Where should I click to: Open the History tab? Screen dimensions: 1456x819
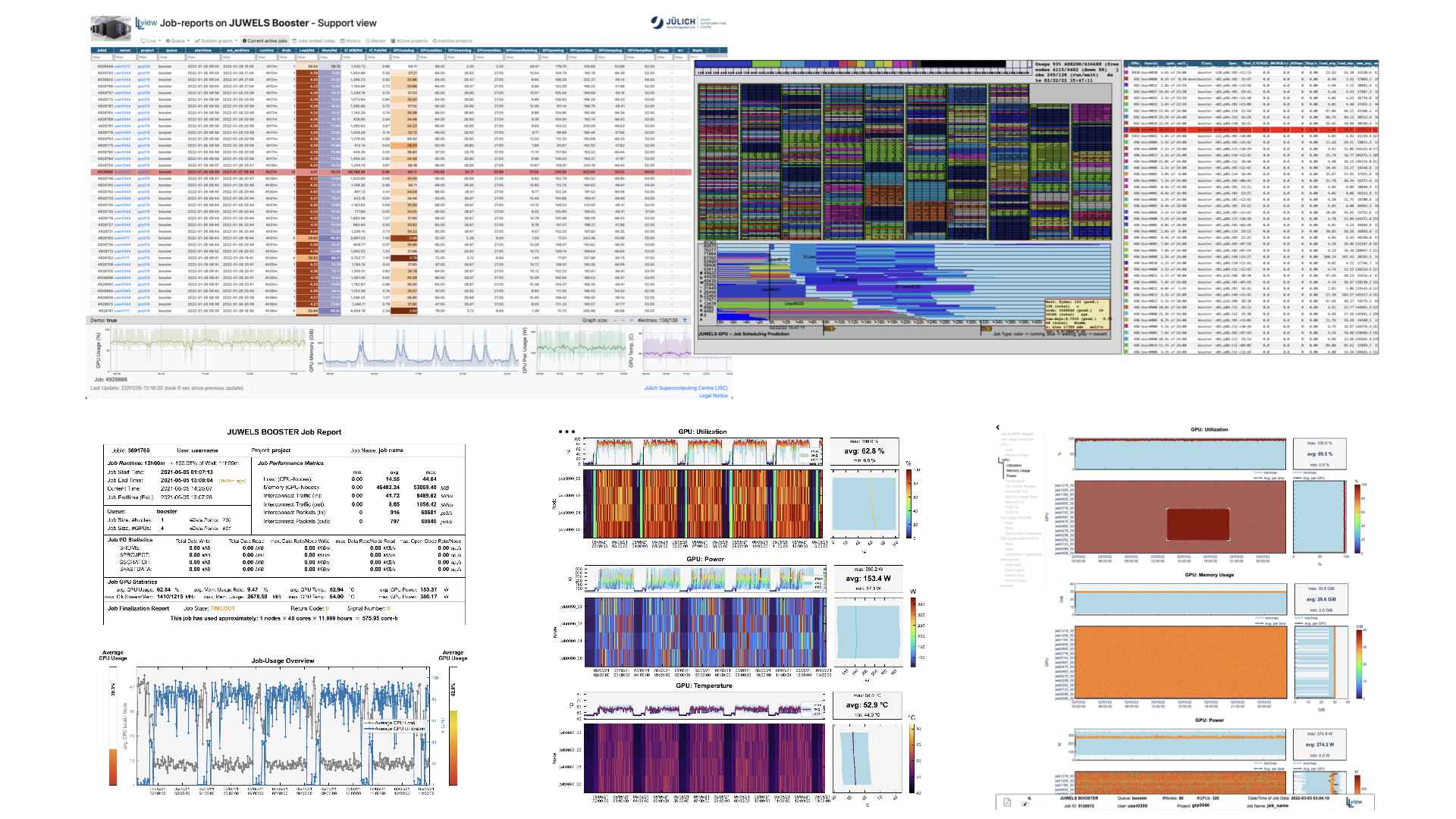click(351, 41)
